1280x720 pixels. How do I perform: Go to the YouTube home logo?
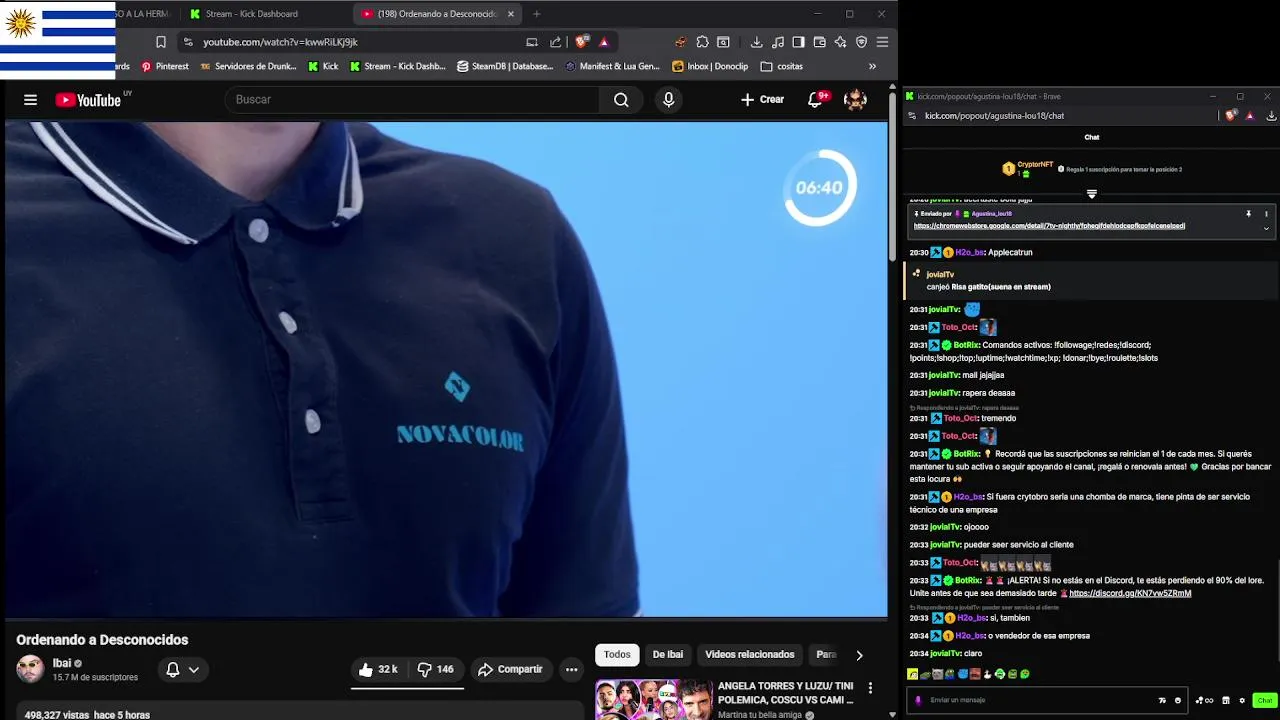88,100
